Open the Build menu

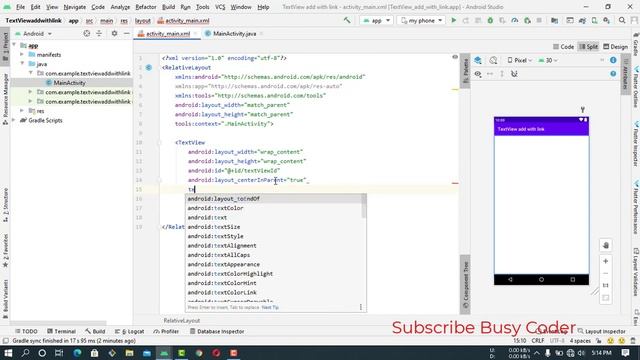click(x=168, y=7)
